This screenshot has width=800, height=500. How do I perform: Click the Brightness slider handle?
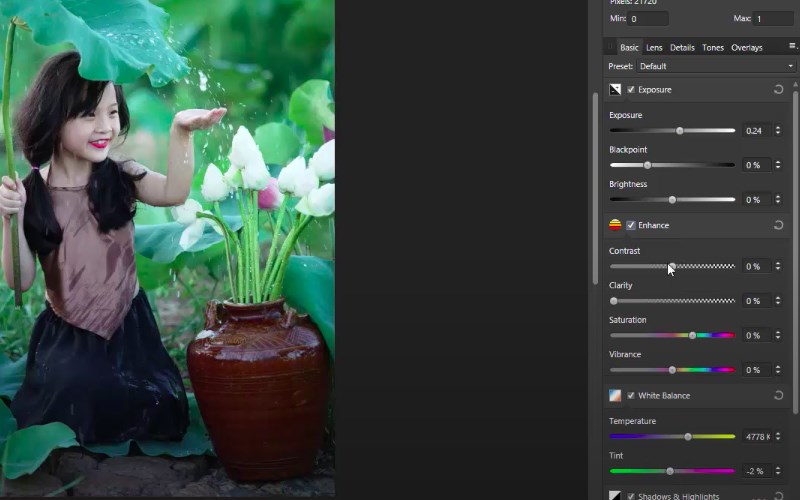[x=672, y=199]
